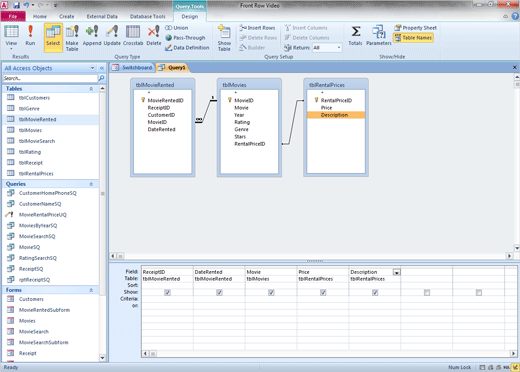Click the Undo icon in quick access toolbar
Viewport: 520px width, 372px height.
[26, 5]
